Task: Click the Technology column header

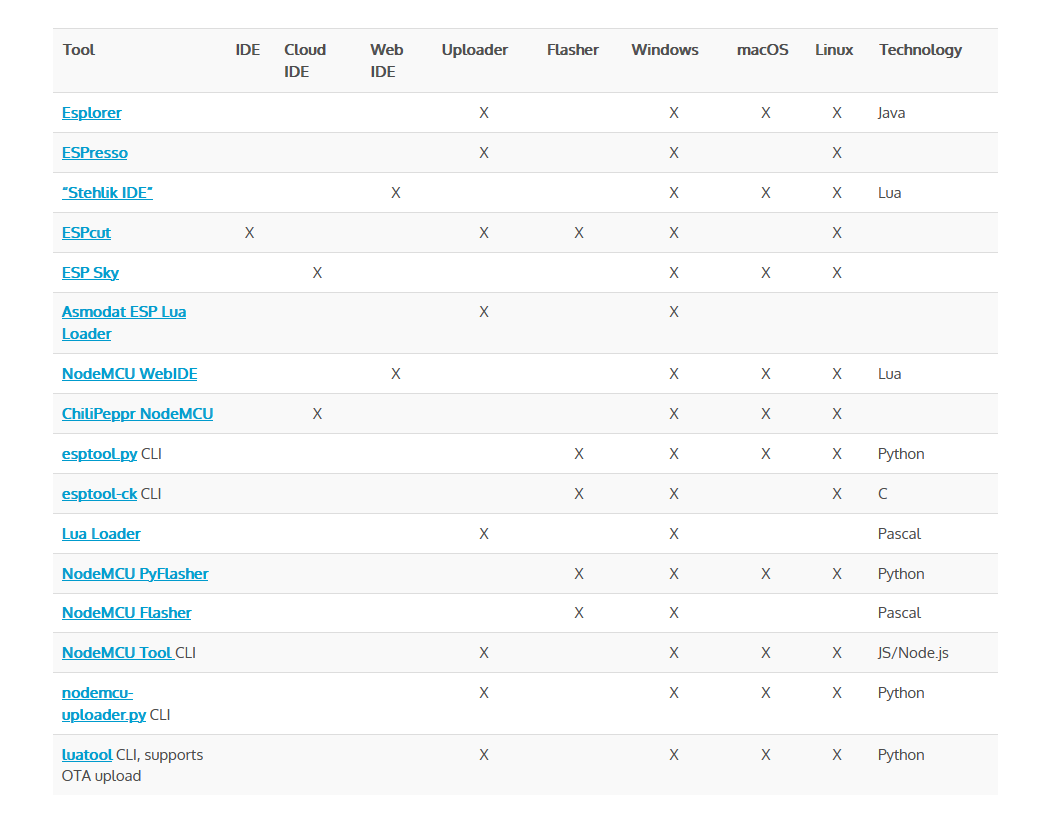Action: tap(920, 50)
